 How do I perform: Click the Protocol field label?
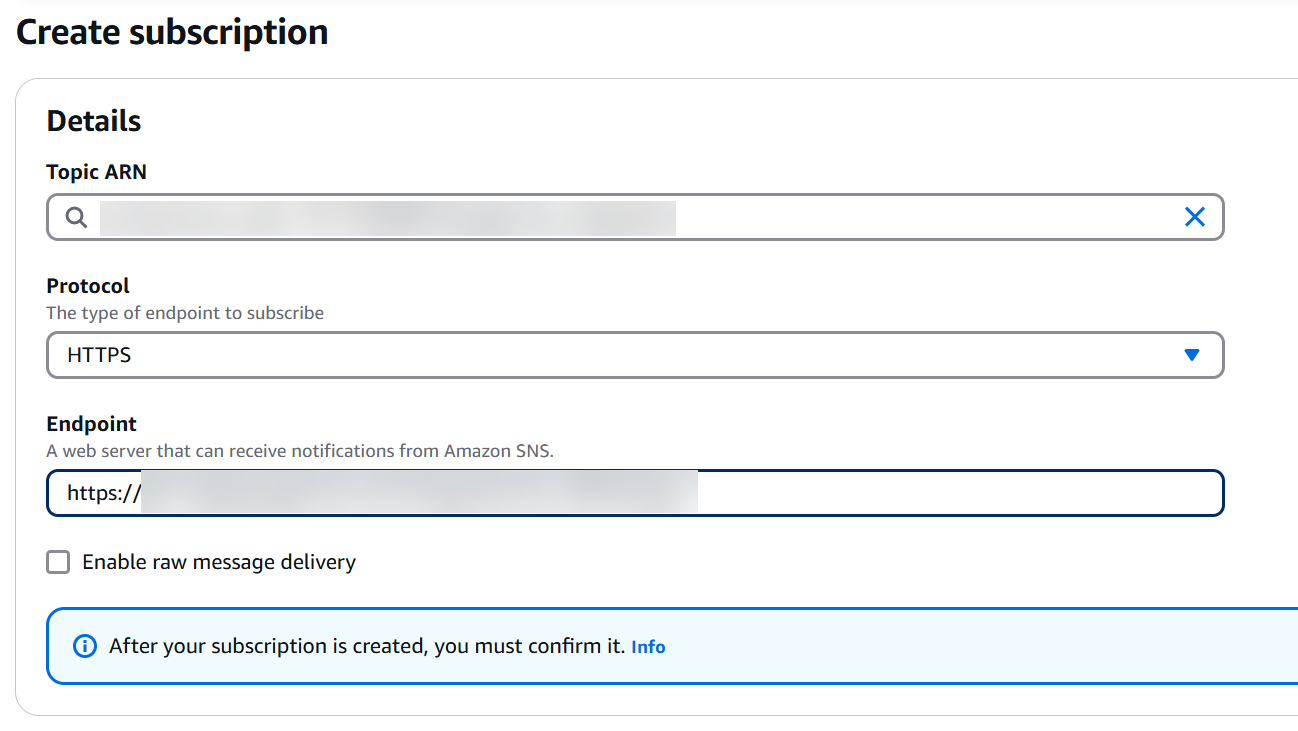pyautogui.click(x=88, y=286)
